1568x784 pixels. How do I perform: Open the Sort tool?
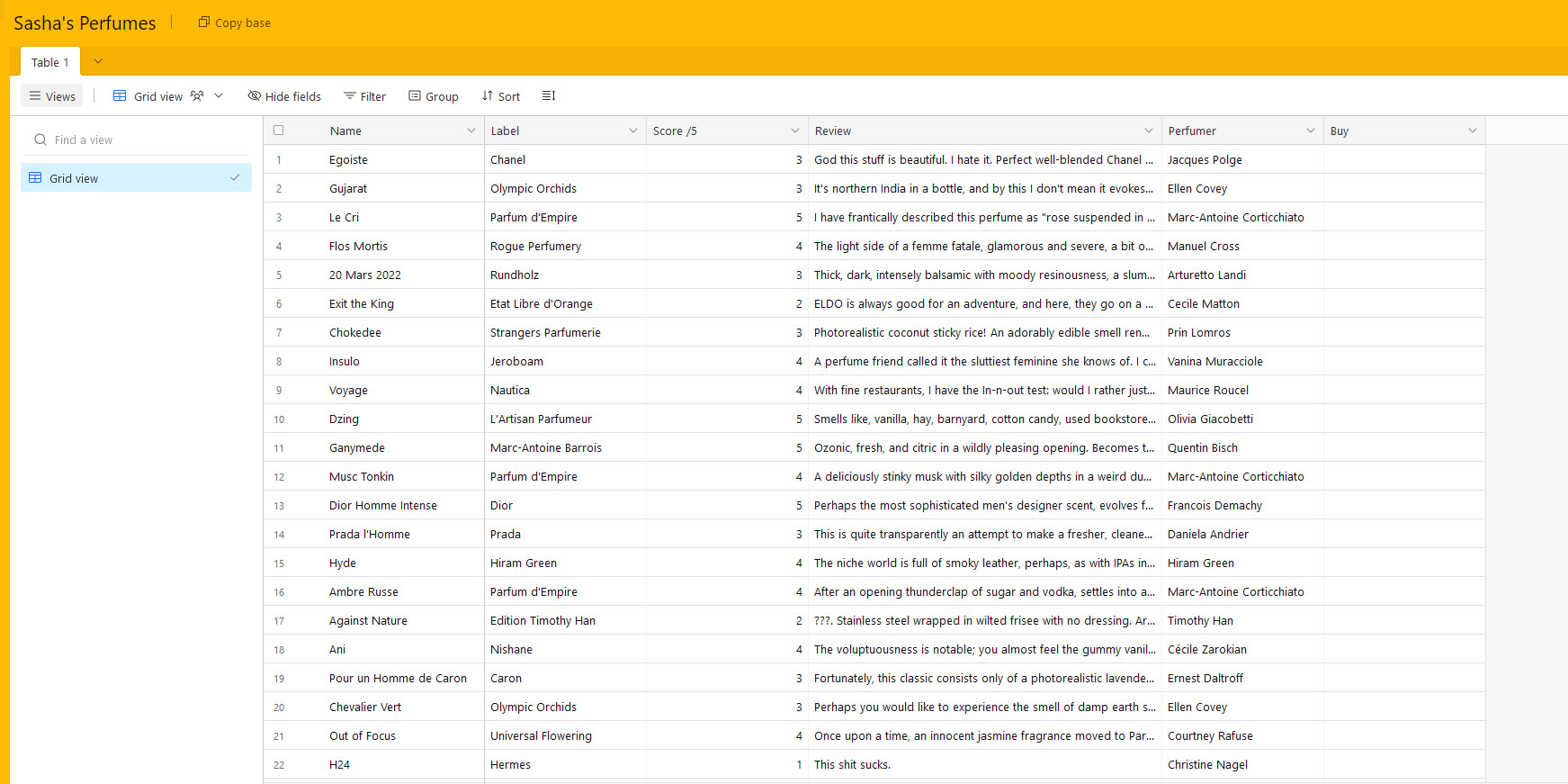pos(500,96)
